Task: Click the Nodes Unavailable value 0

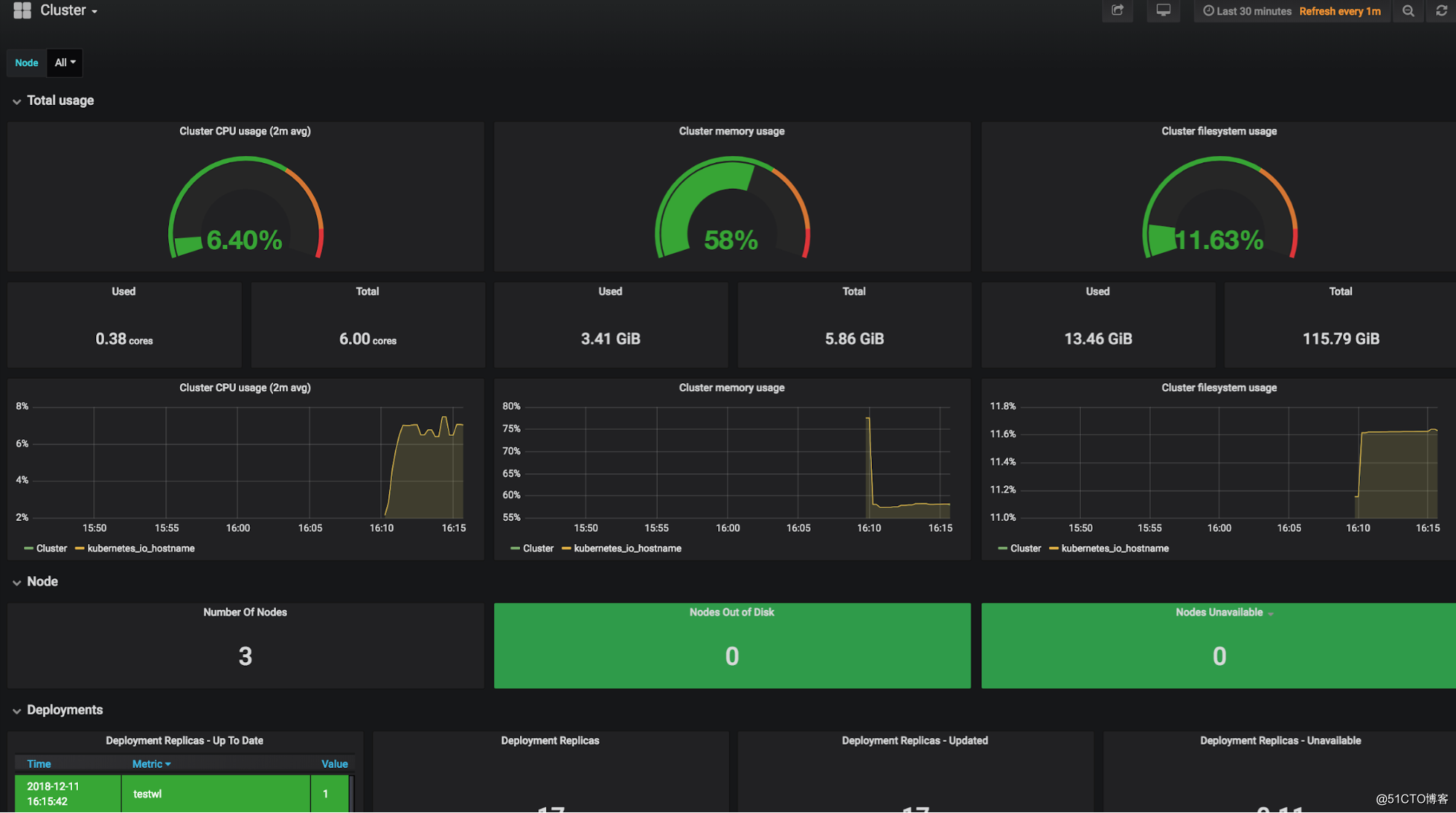Action: [x=1219, y=656]
